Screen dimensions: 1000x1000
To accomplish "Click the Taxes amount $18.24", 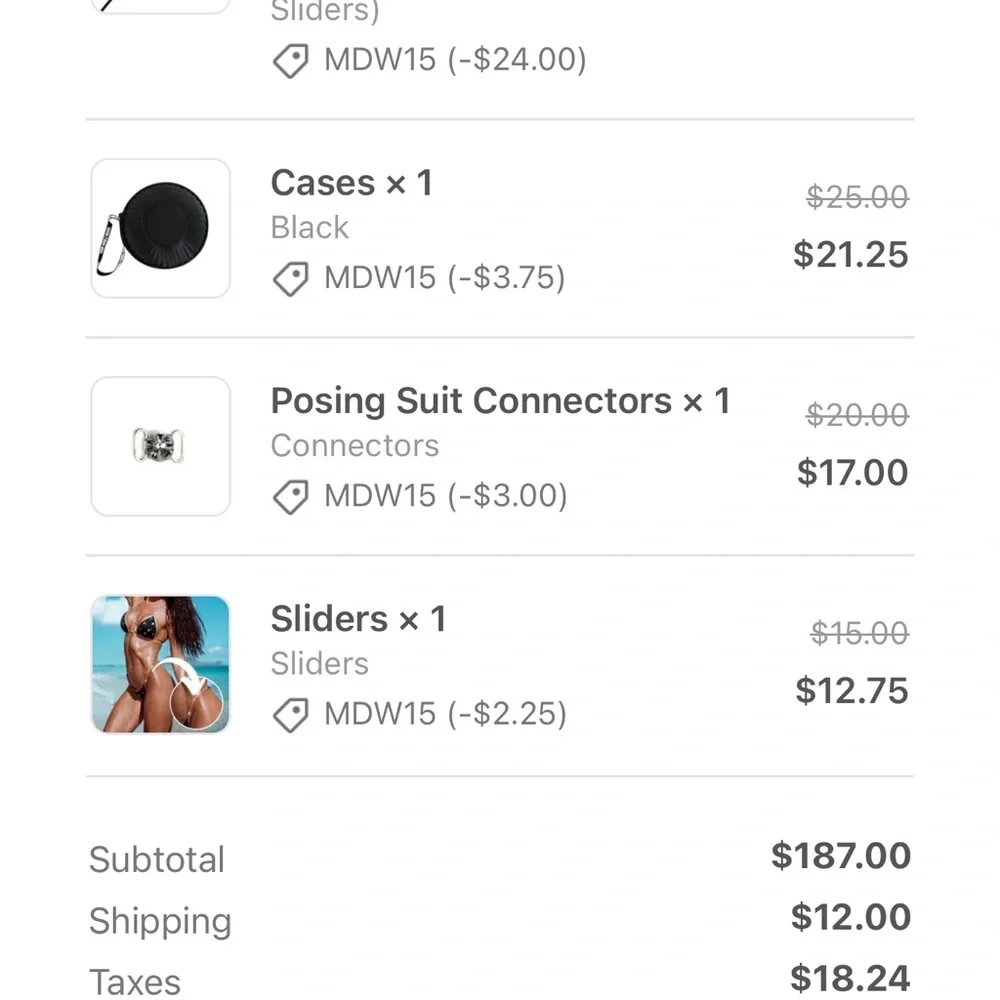I will coord(851,978).
